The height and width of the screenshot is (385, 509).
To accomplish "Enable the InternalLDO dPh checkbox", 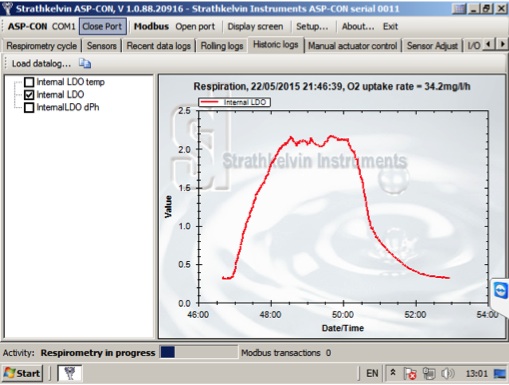I will coord(29,107).
